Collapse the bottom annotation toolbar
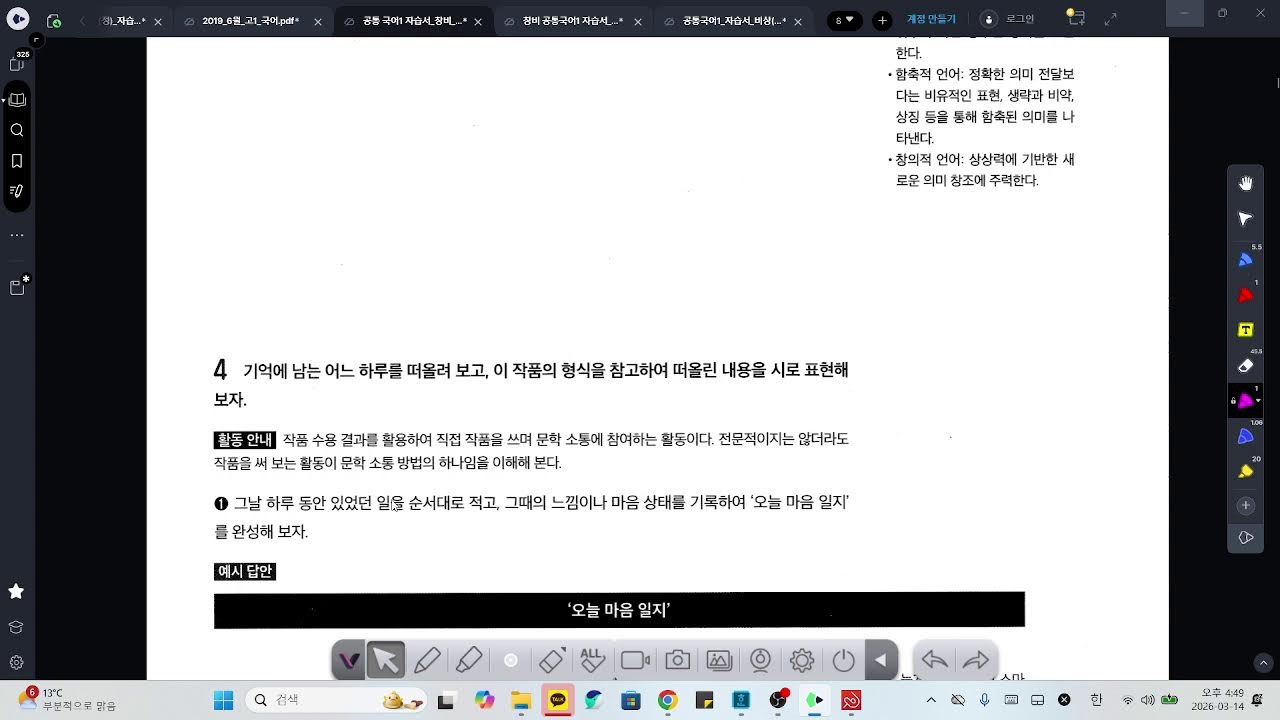1280x720 pixels. [x=881, y=660]
